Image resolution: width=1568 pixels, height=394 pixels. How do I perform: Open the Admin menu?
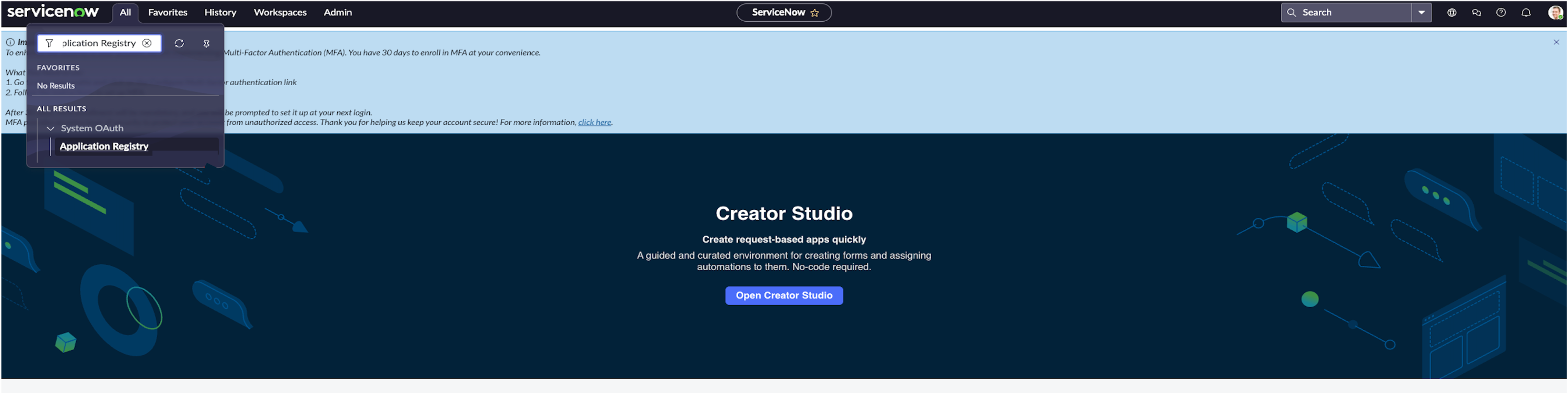coord(338,12)
